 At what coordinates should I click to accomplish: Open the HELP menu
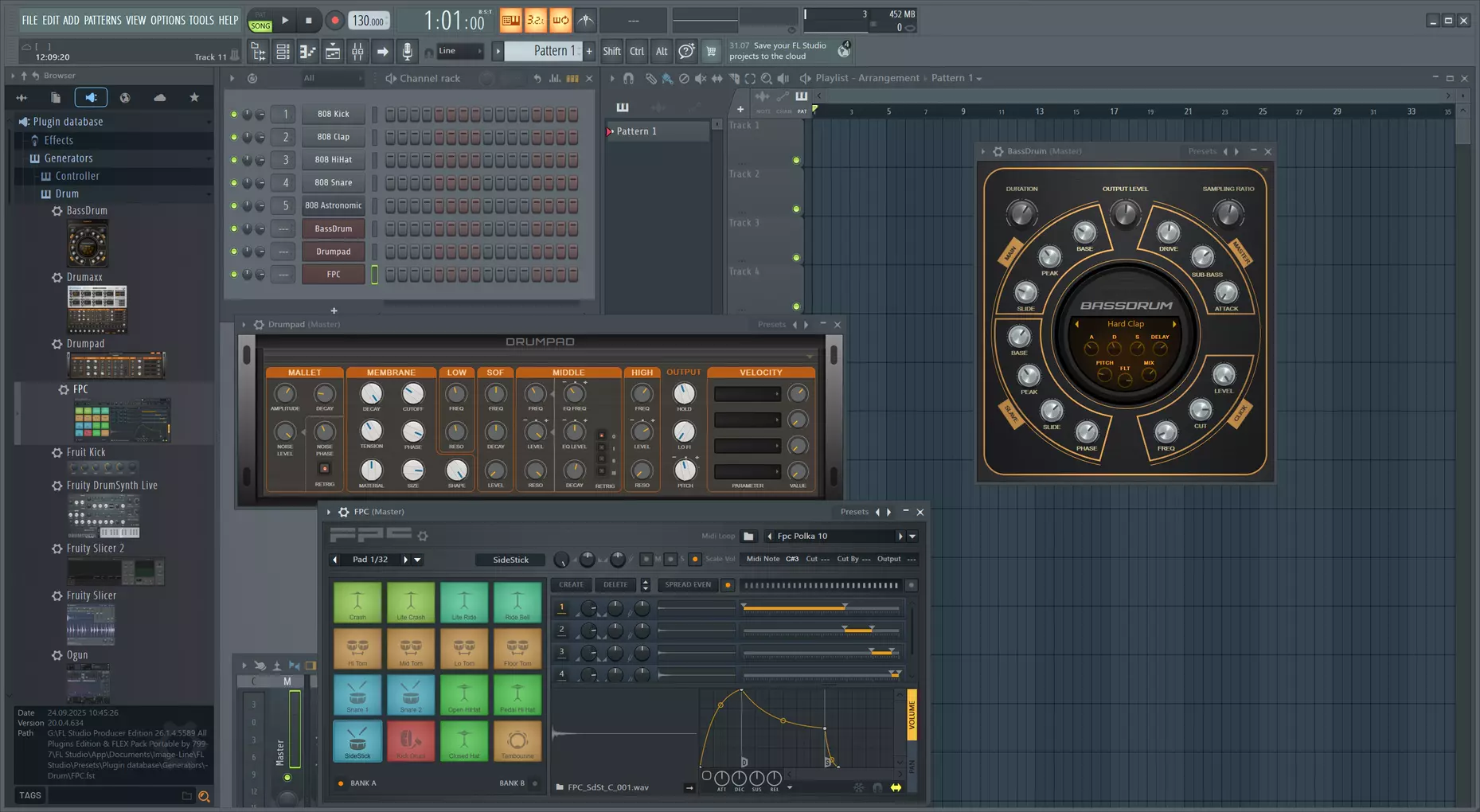(x=228, y=20)
